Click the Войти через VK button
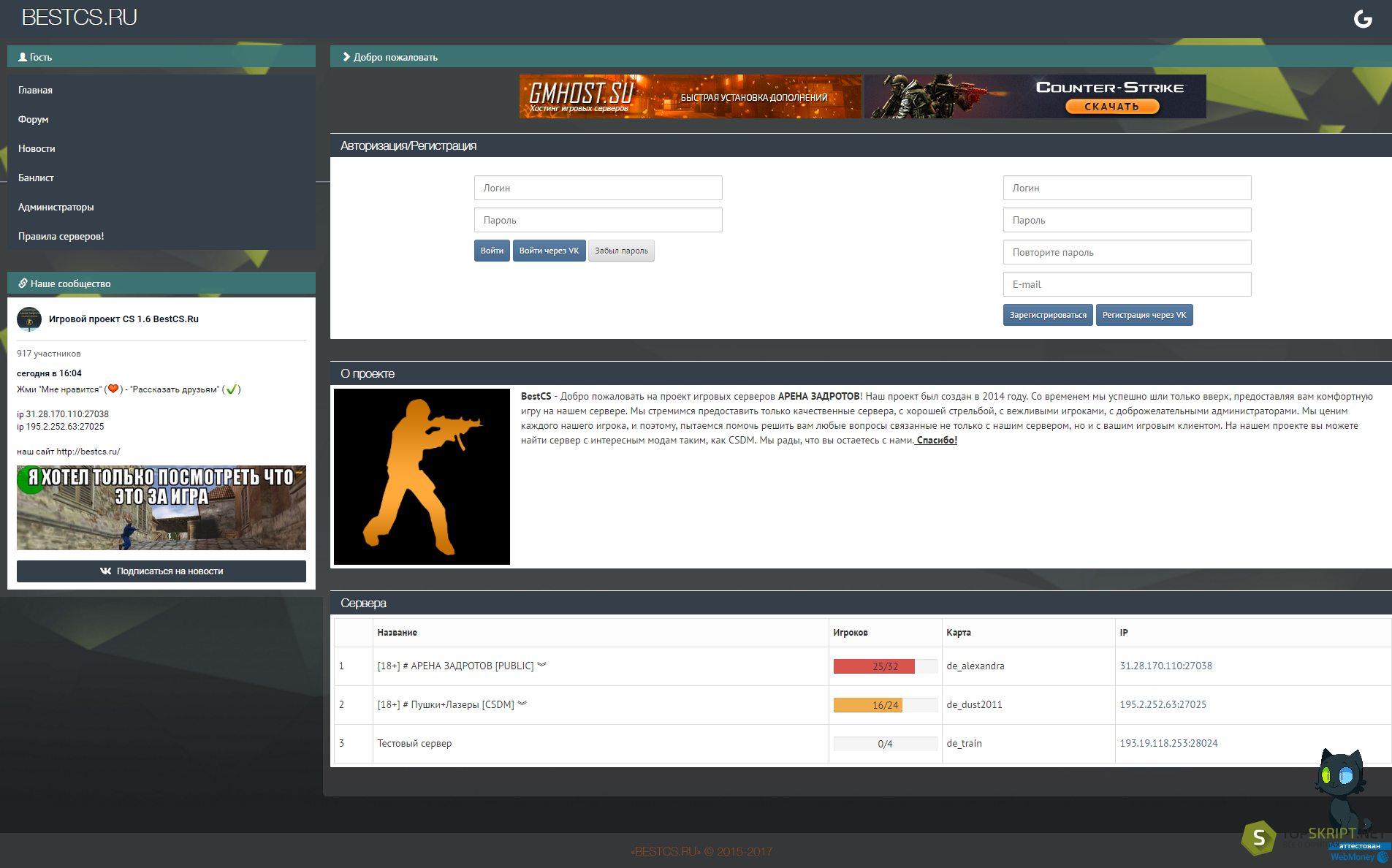This screenshot has height=868, width=1392. coord(549,251)
